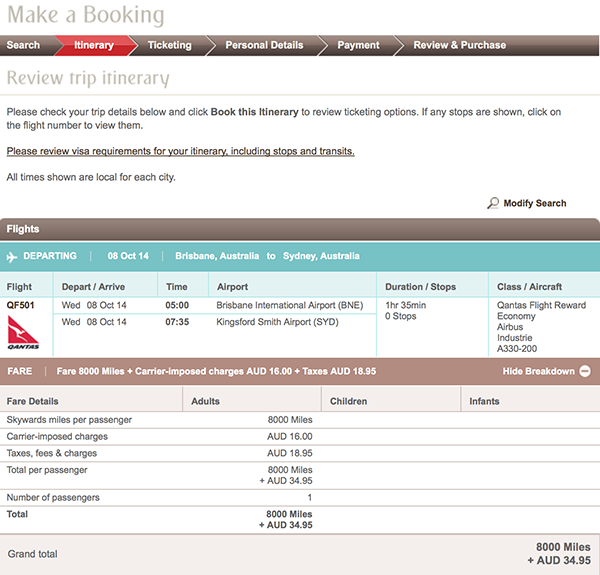Click the Adults column header
Viewport: 600px width, 575px height.
click(x=205, y=401)
